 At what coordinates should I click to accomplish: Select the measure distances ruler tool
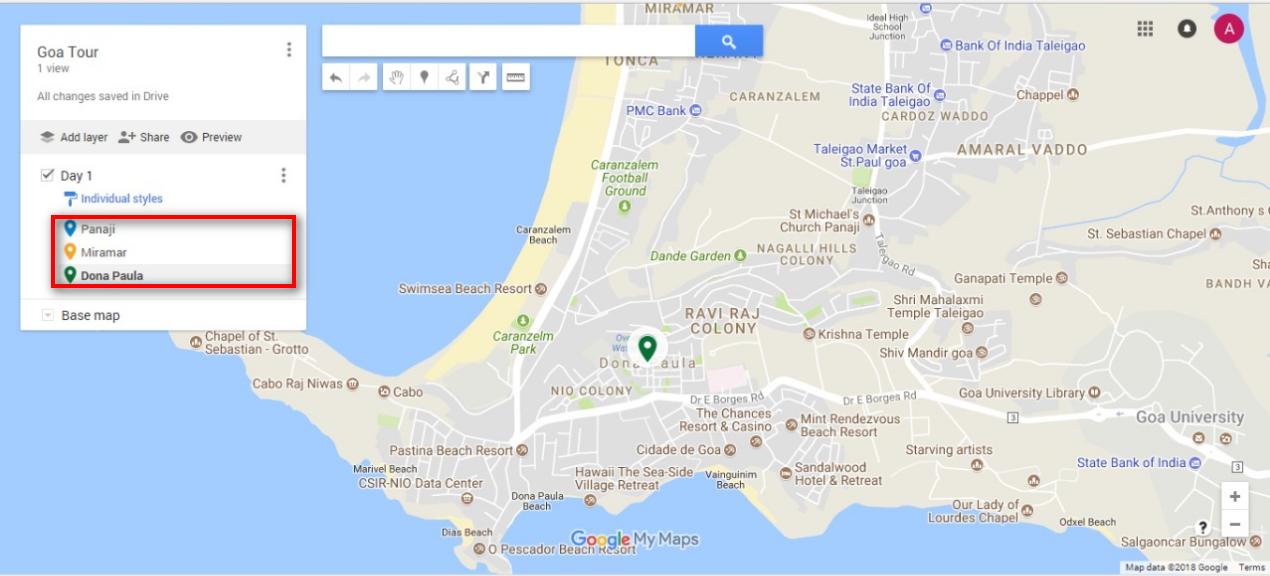click(515, 77)
